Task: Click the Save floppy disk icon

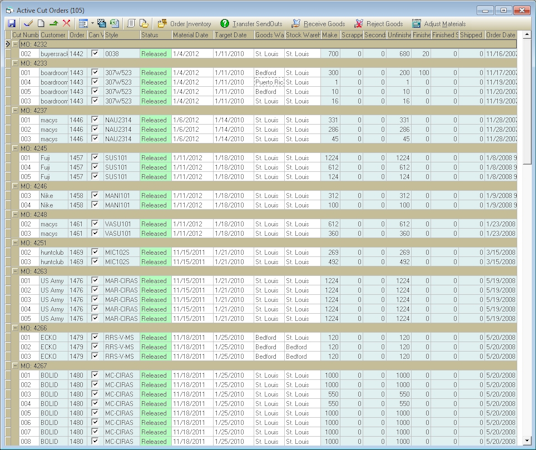Action: pyautogui.click(x=12, y=24)
